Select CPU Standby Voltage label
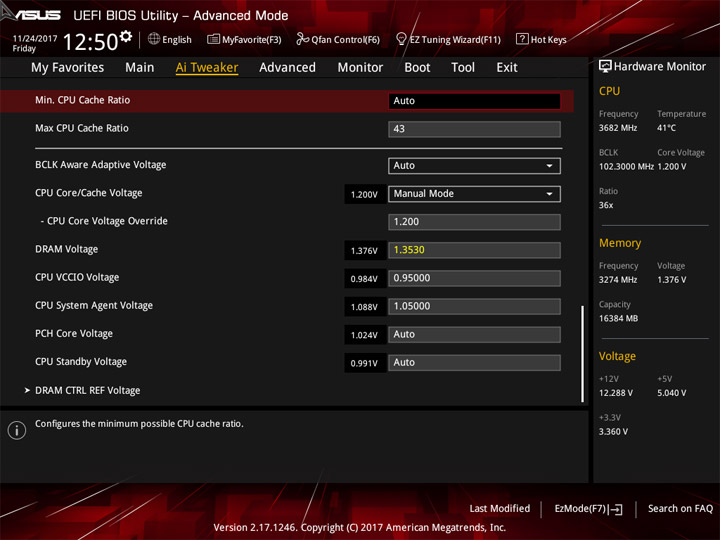The height and width of the screenshot is (540, 720). click(x=81, y=361)
